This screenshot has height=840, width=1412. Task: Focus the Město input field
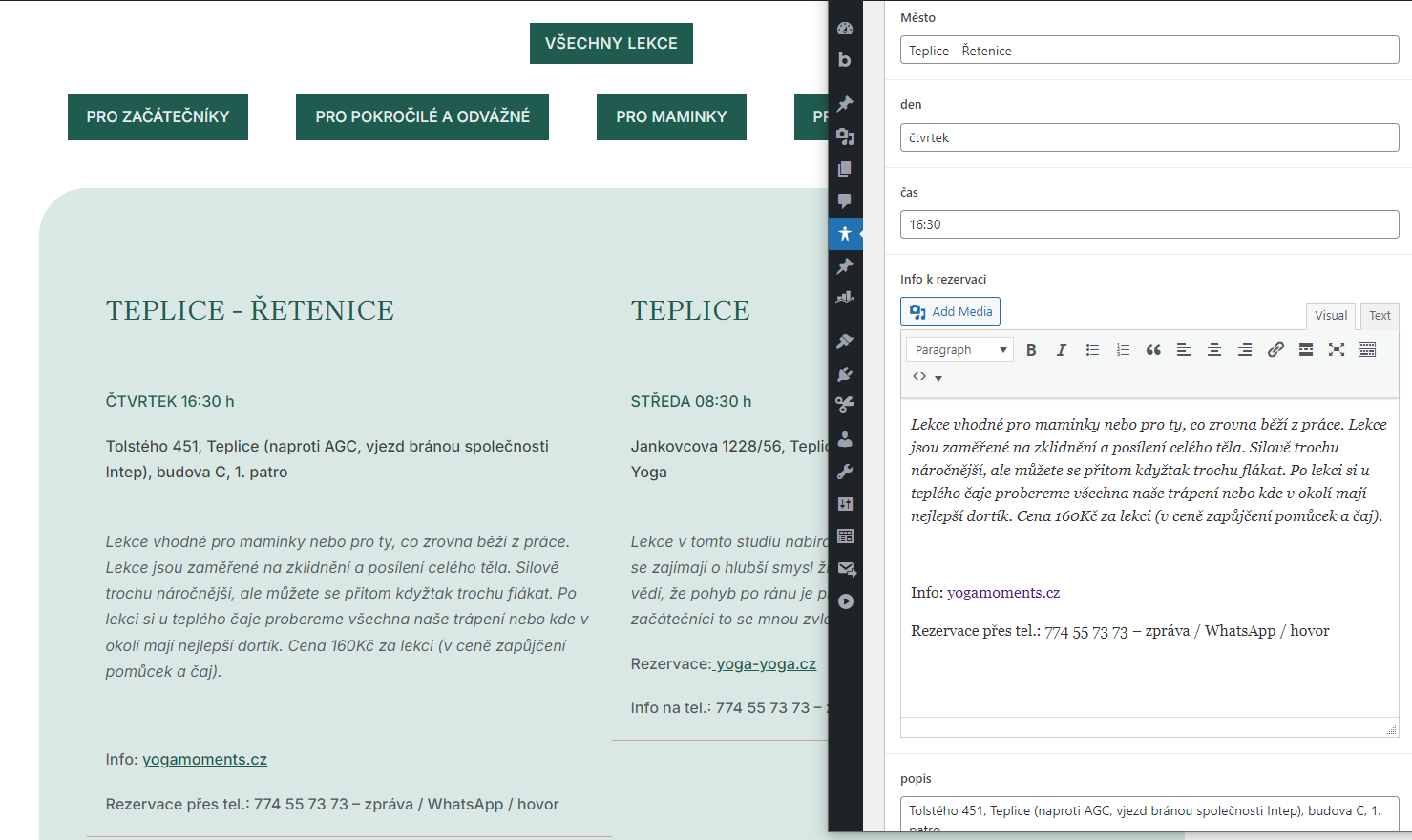tap(1149, 51)
